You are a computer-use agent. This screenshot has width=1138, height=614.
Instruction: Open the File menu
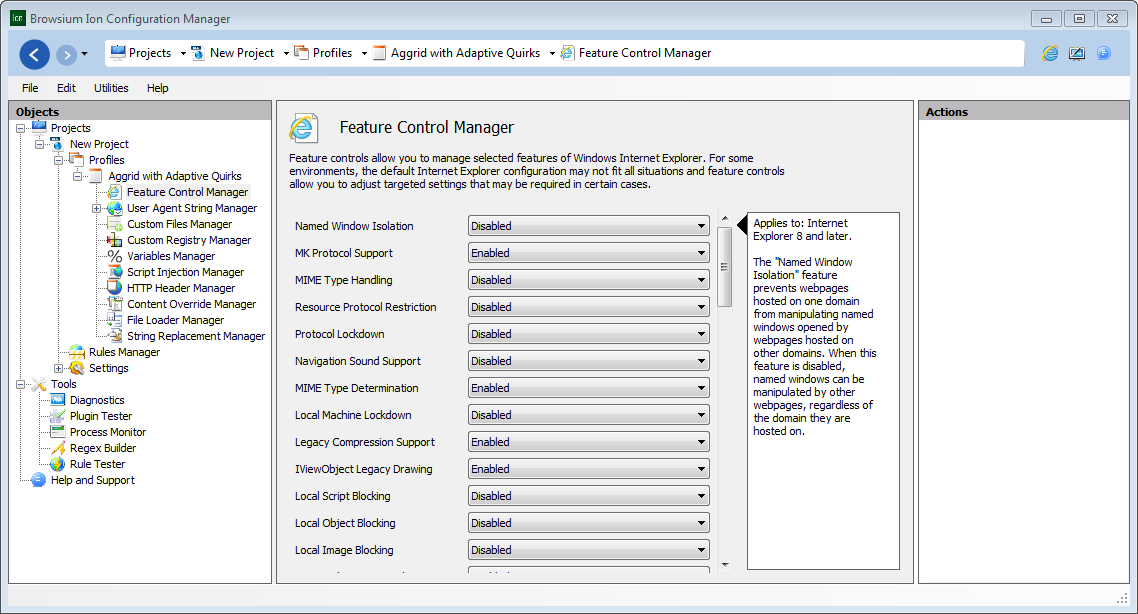[x=30, y=88]
